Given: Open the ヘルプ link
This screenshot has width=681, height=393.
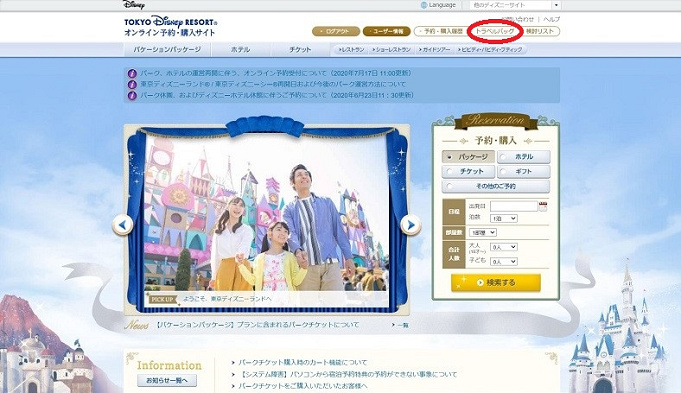Looking at the screenshot, I should 551,19.
